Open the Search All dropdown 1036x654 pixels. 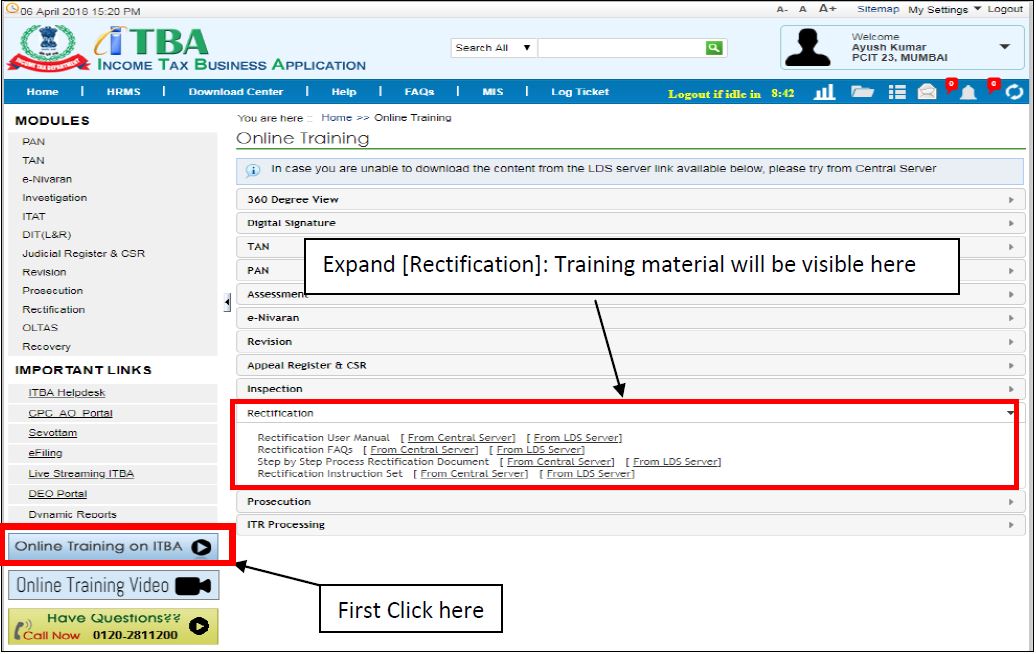pos(493,47)
